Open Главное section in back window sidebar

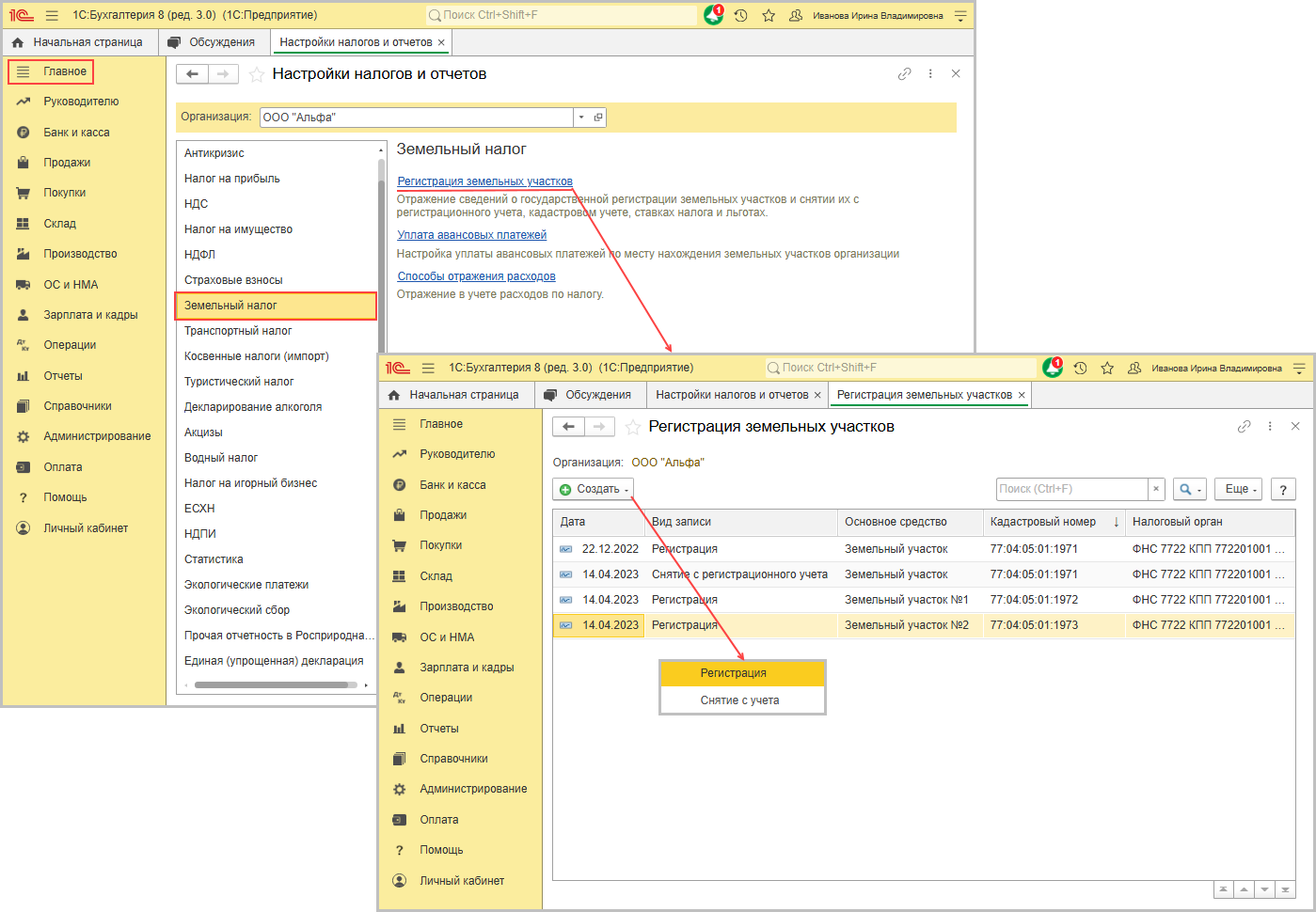point(52,71)
